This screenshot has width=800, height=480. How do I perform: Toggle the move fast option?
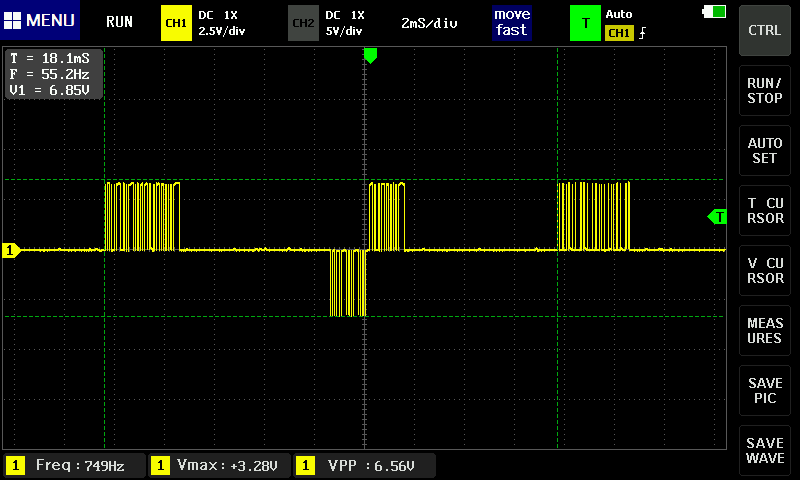(512, 22)
